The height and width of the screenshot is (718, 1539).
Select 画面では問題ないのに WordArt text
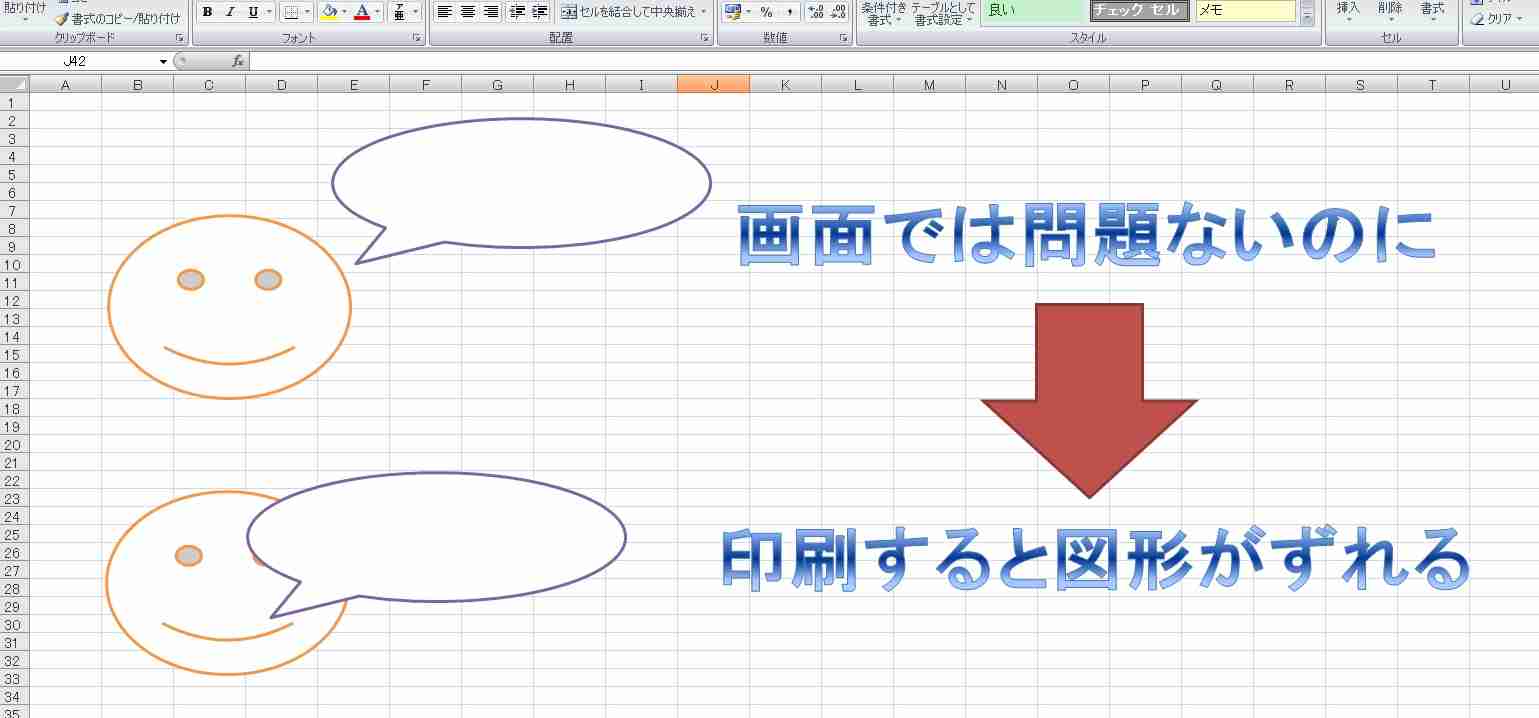tap(1087, 236)
